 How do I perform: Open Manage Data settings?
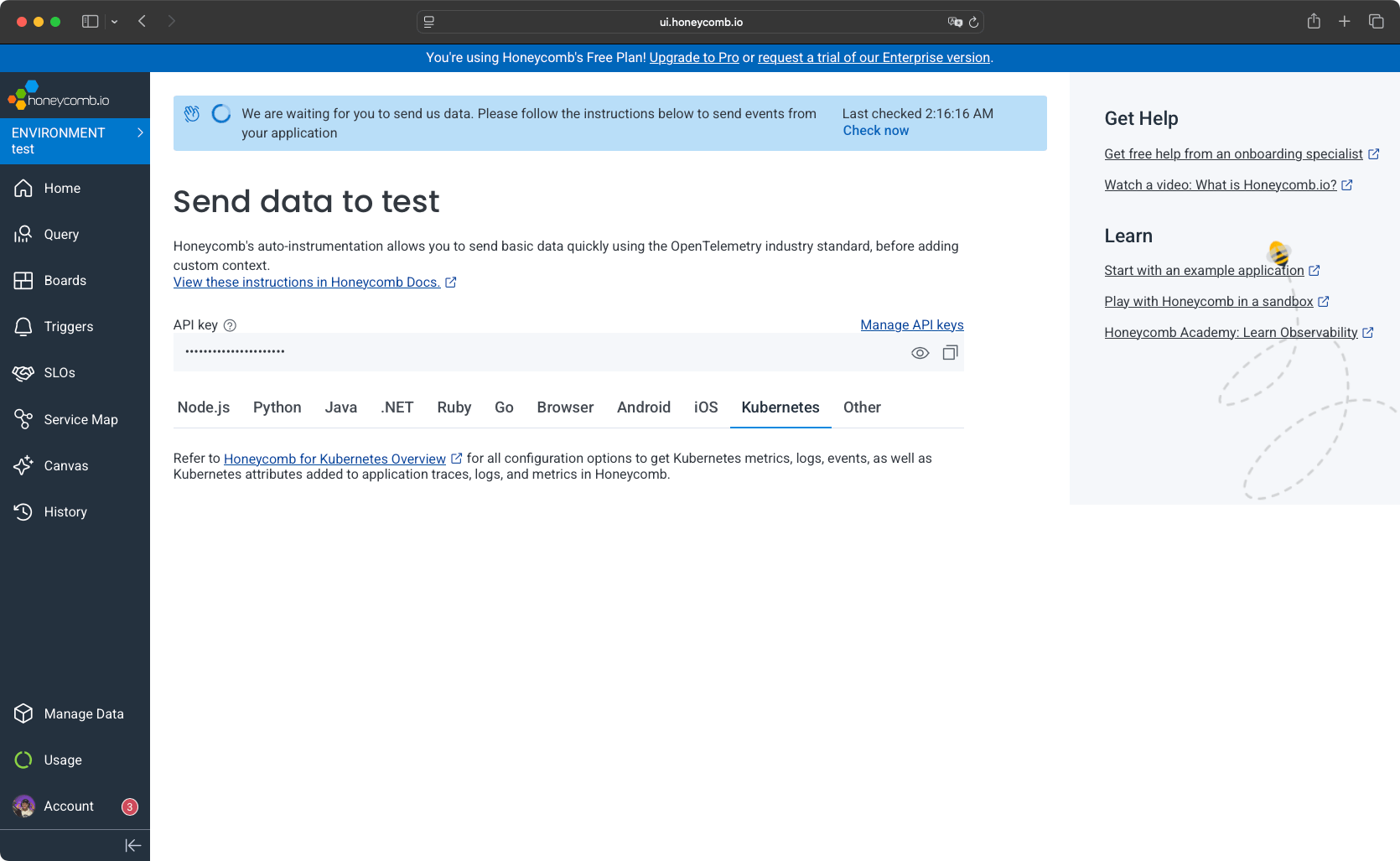click(x=84, y=713)
